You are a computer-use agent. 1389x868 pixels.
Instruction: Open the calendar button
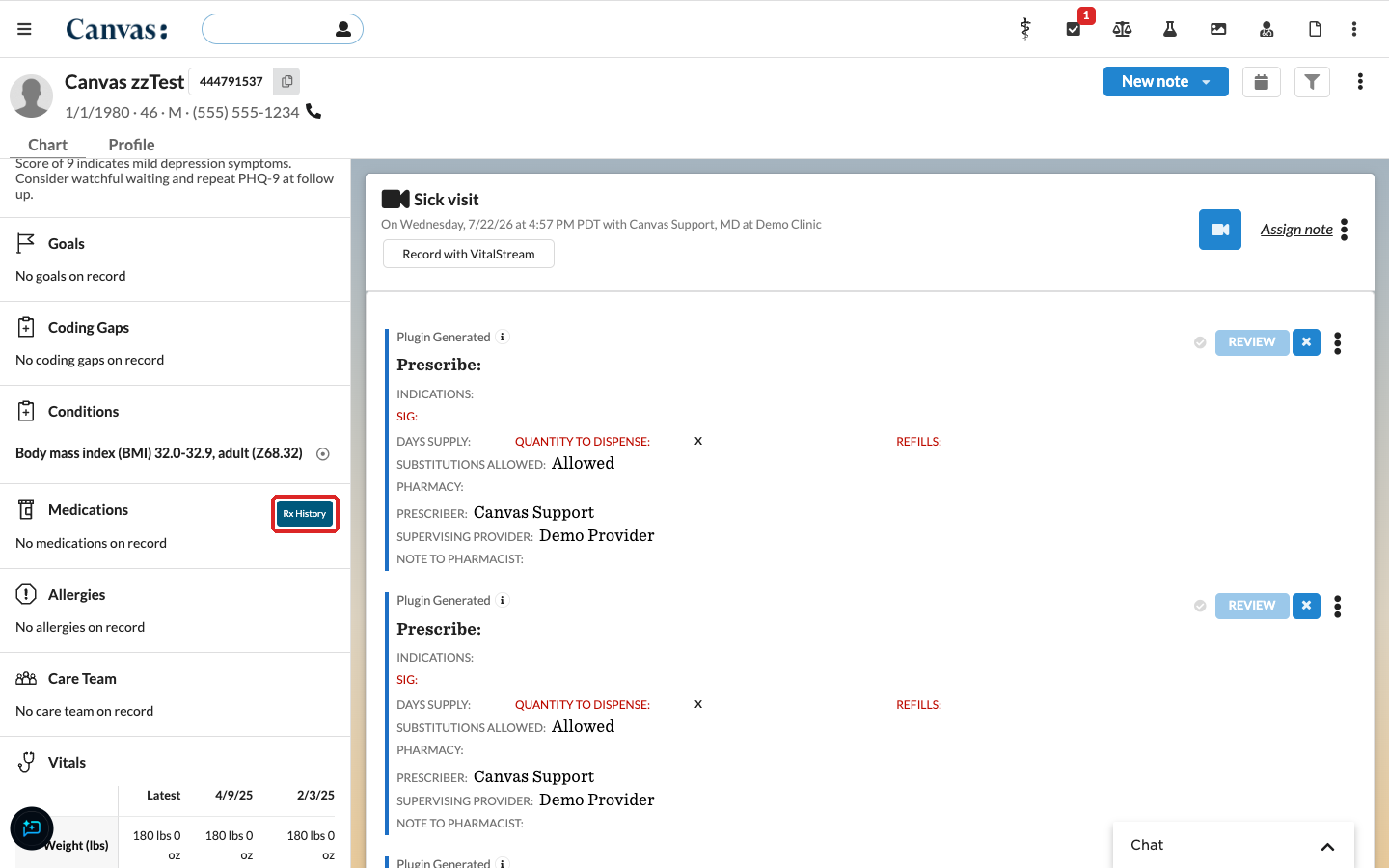1262,82
